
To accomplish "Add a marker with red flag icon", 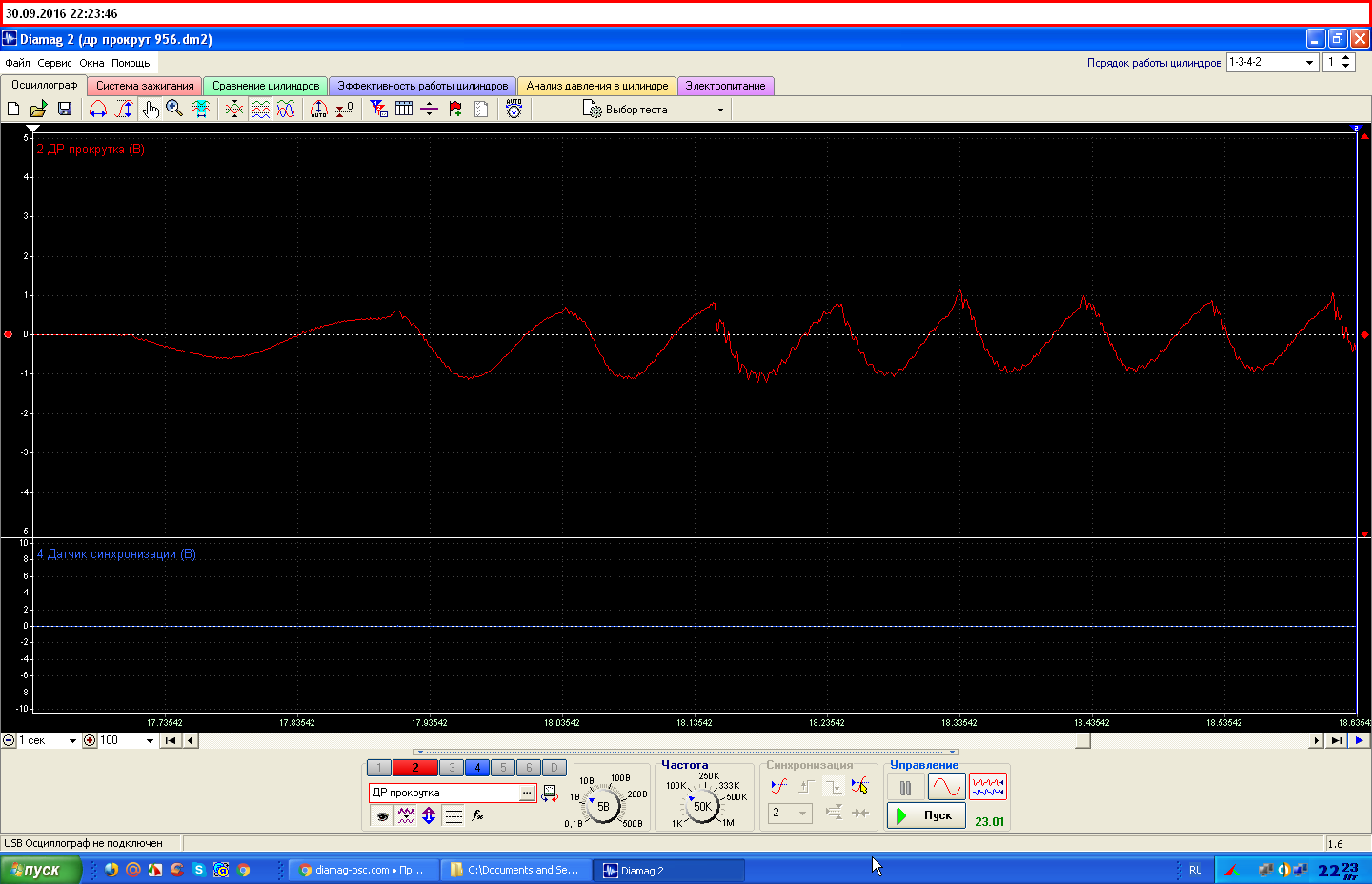I will click(x=455, y=109).
